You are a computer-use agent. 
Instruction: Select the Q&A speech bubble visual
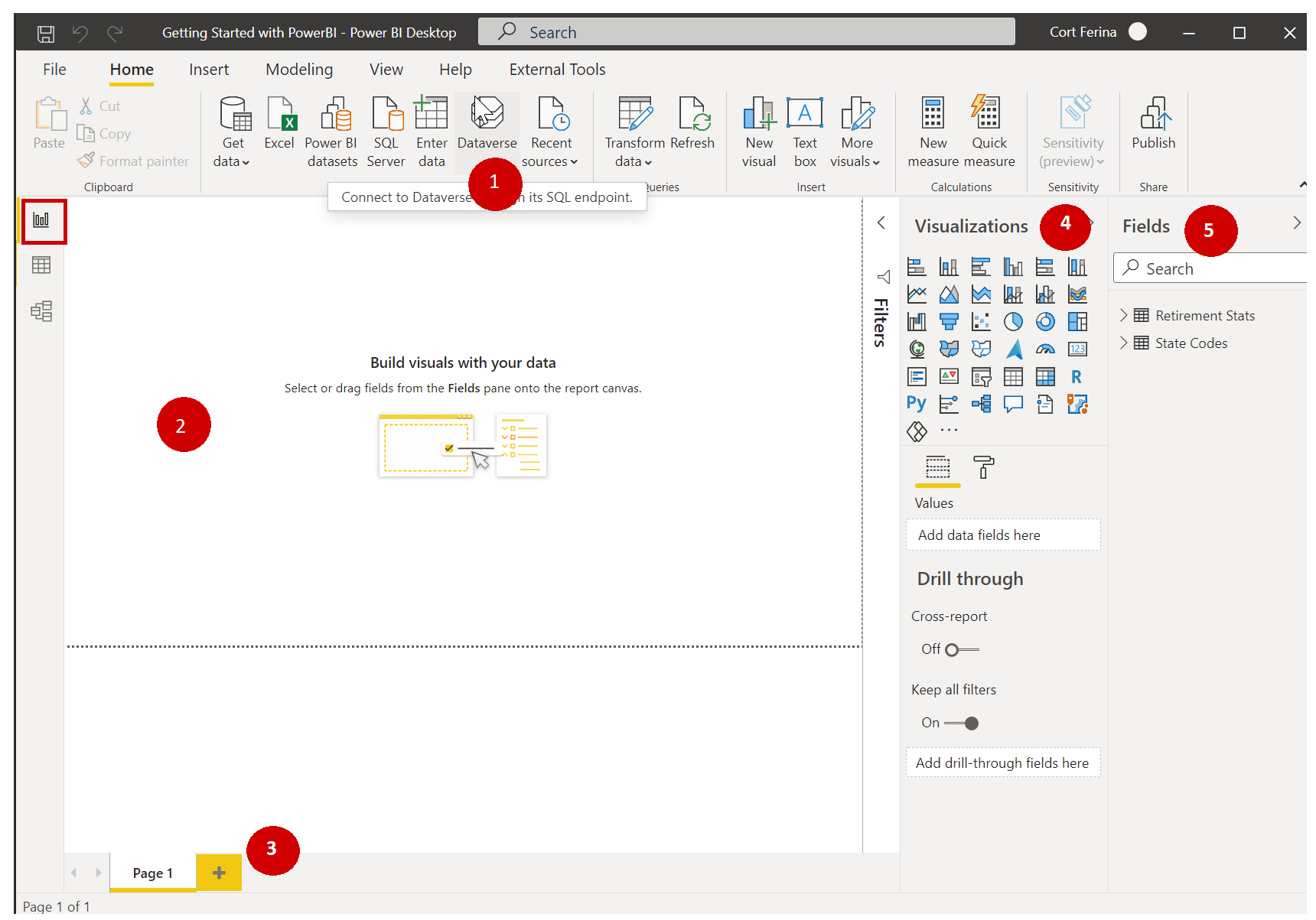[1013, 404]
